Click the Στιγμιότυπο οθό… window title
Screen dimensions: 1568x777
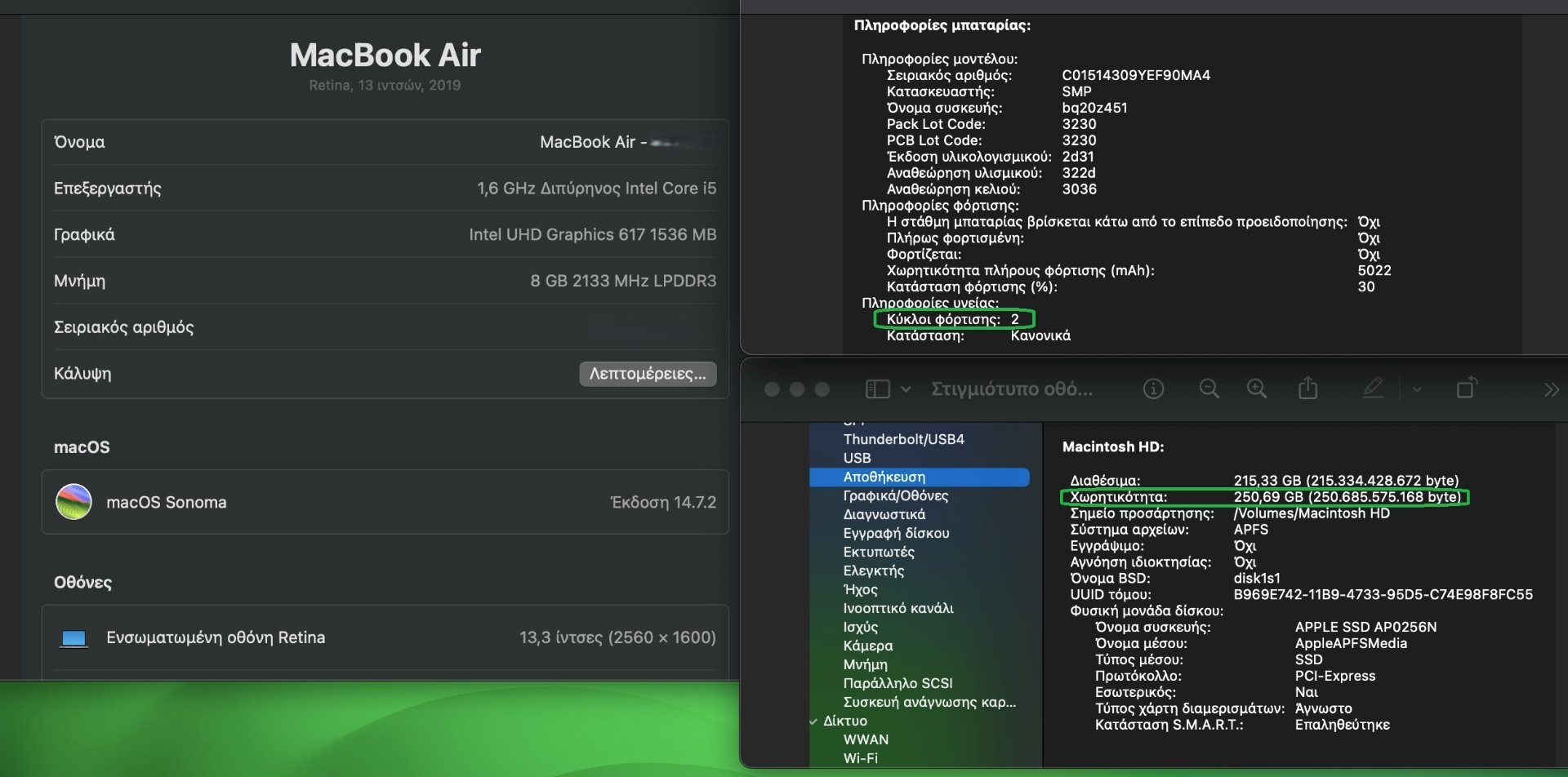[x=1012, y=389]
